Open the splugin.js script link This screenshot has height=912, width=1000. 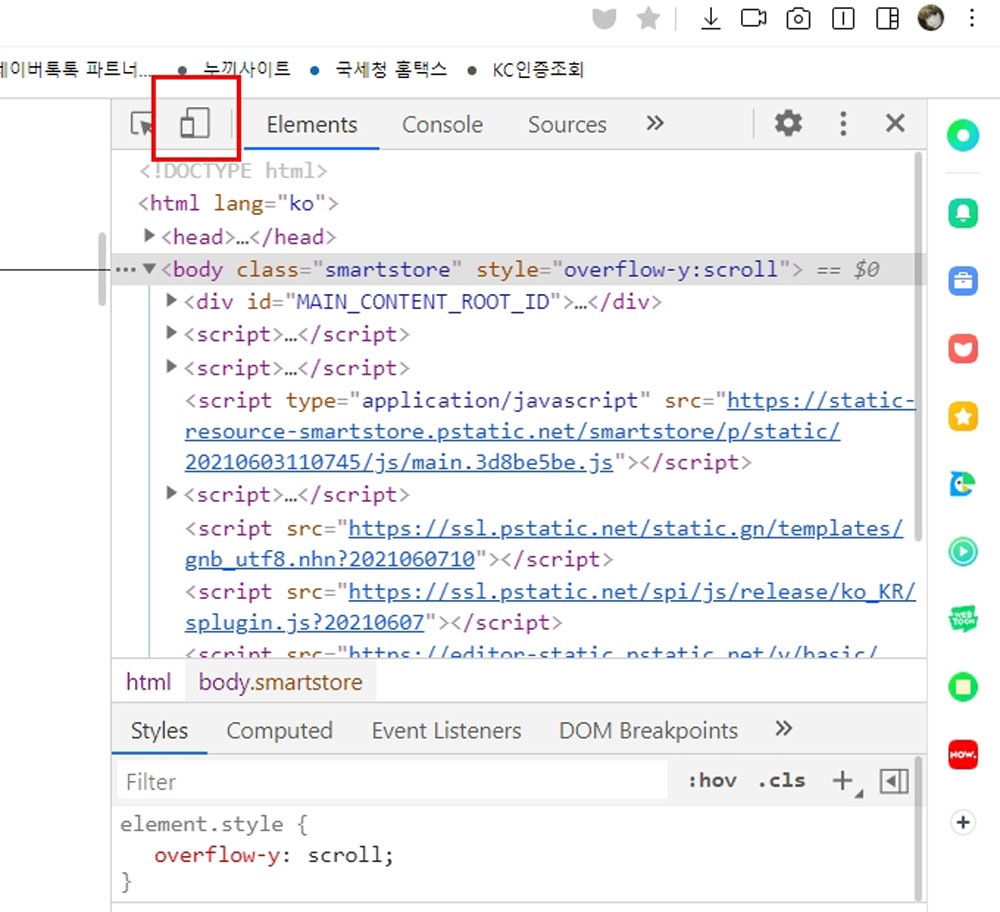point(550,607)
